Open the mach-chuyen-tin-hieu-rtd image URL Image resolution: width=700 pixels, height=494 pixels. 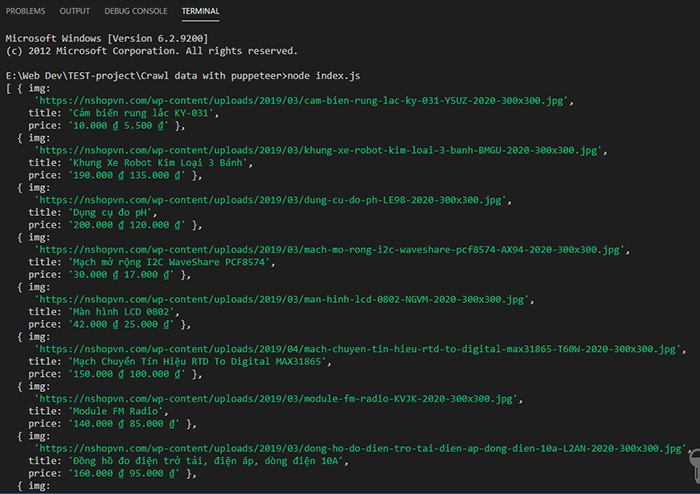[x=358, y=349]
